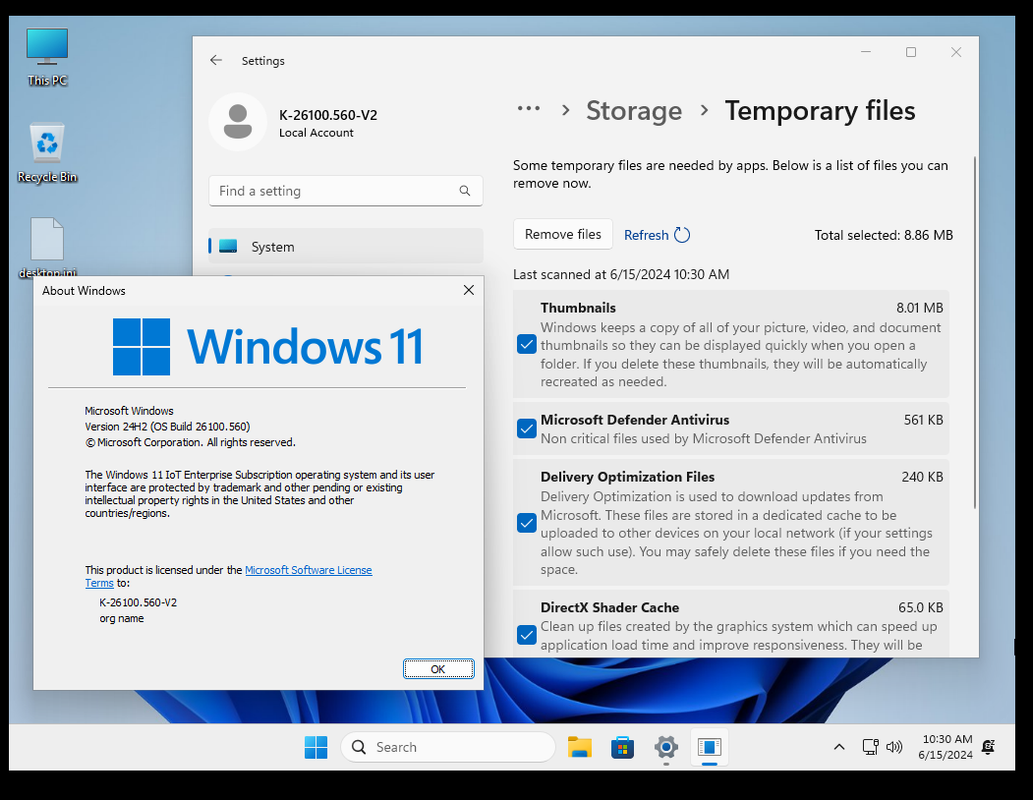Image resolution: width=1033 pixels, height=800 pixels.
Task: Launch Microsoft Store from taskbar
Action: pyautogui.click(x=622, y=747)
